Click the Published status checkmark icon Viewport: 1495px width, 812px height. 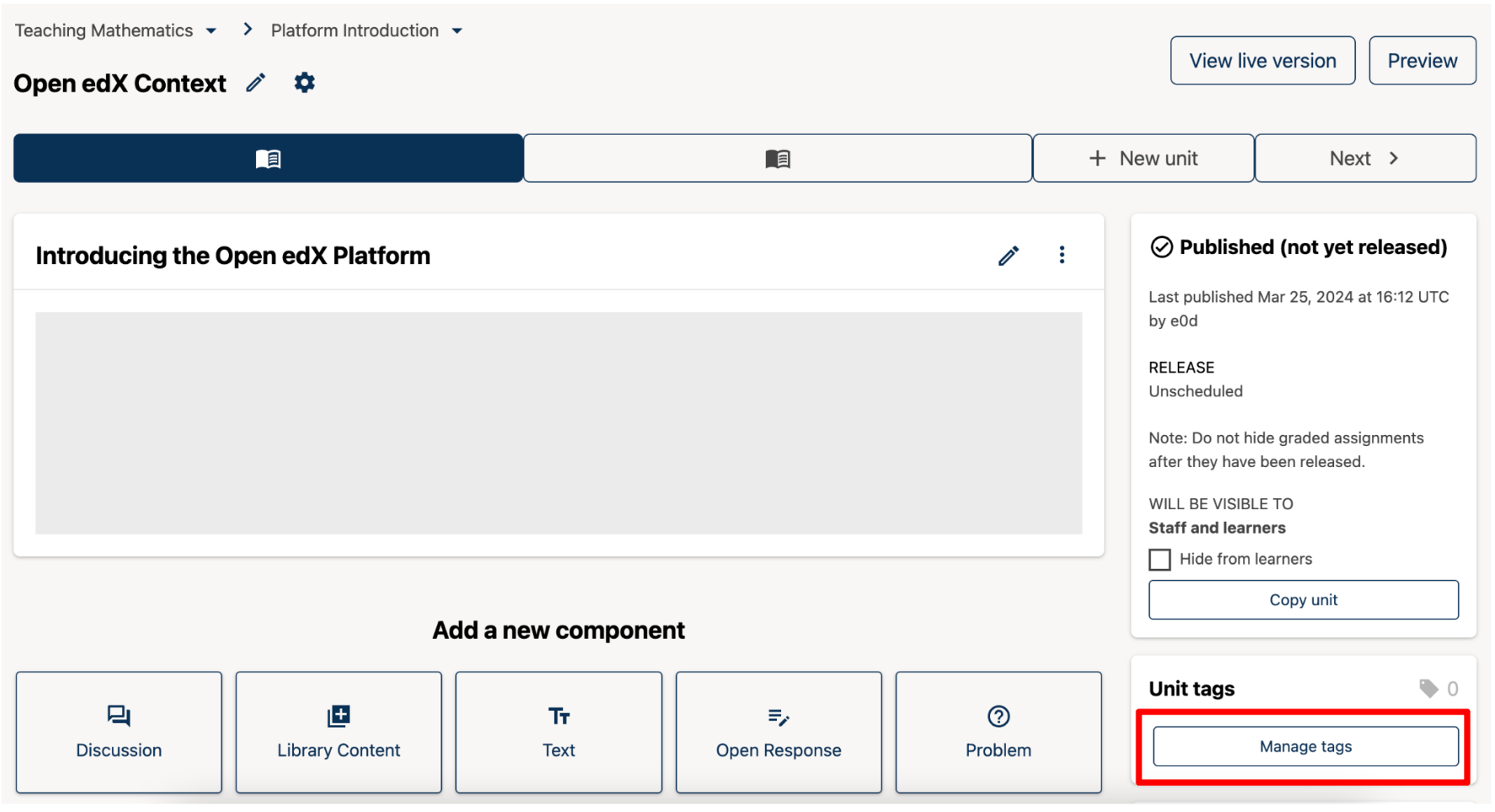click(x=1162, y=247)
